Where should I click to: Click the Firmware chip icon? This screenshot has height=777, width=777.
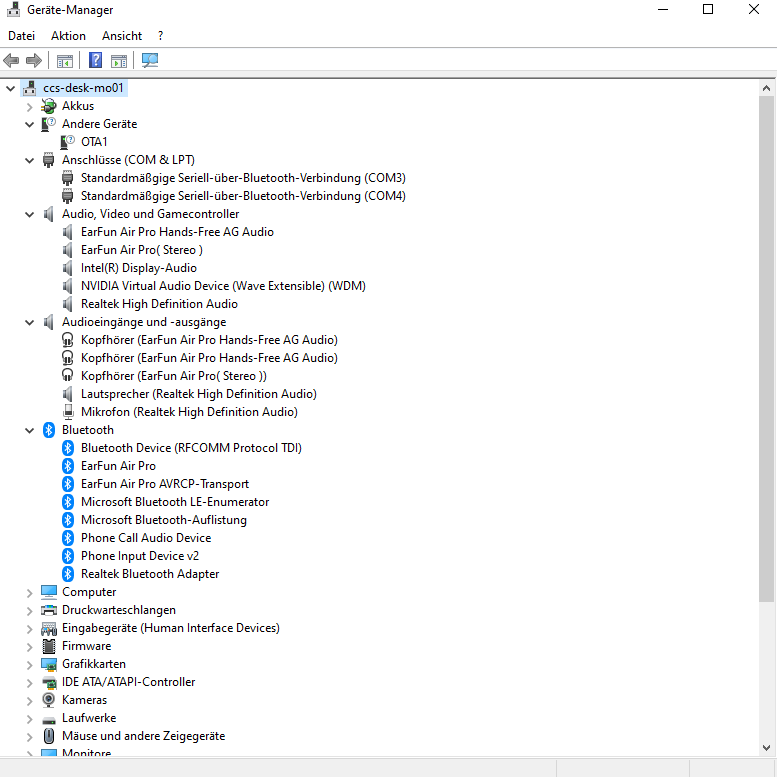(x=49, y=646)
